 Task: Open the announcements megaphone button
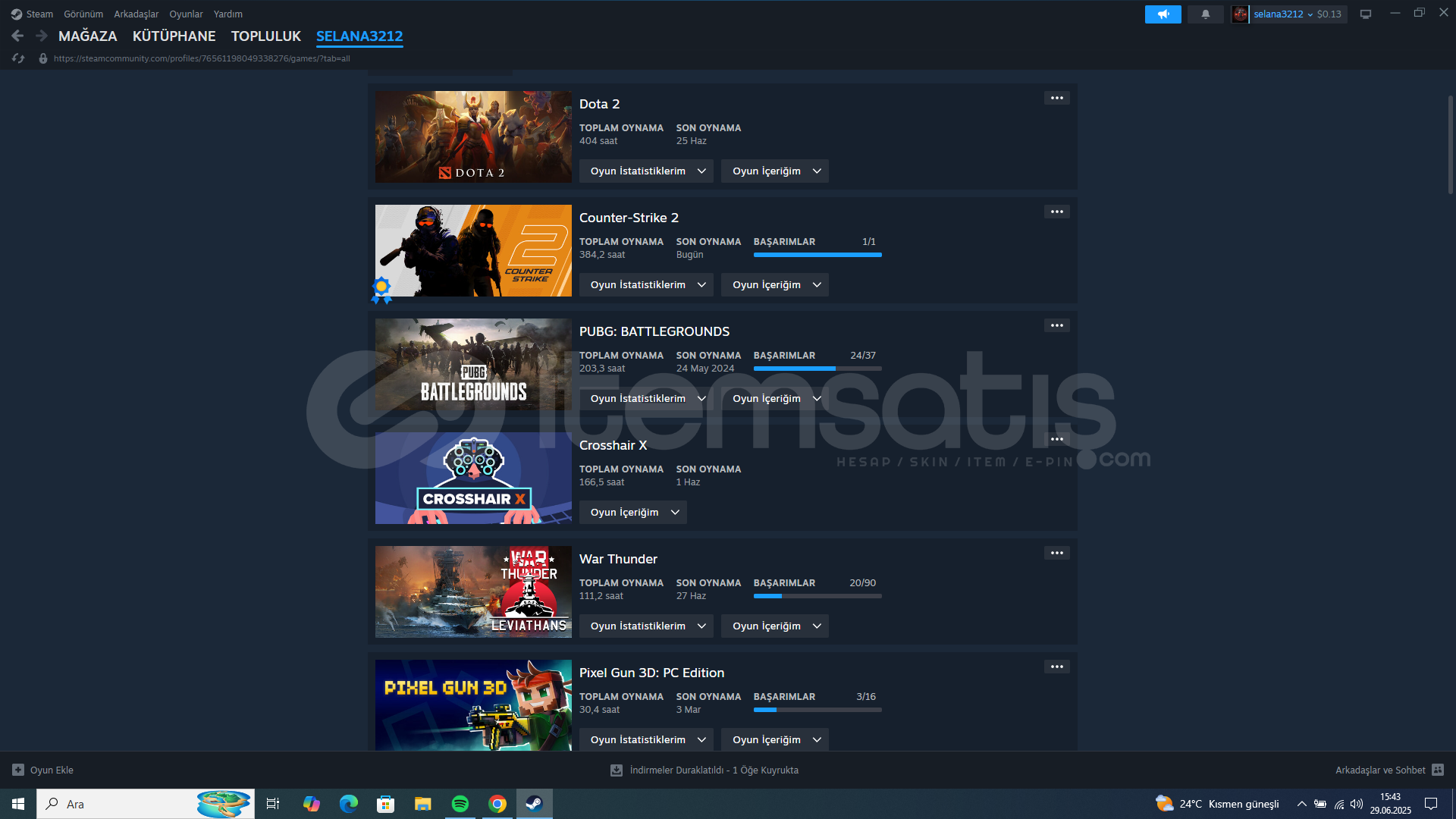click(1163, 14)
